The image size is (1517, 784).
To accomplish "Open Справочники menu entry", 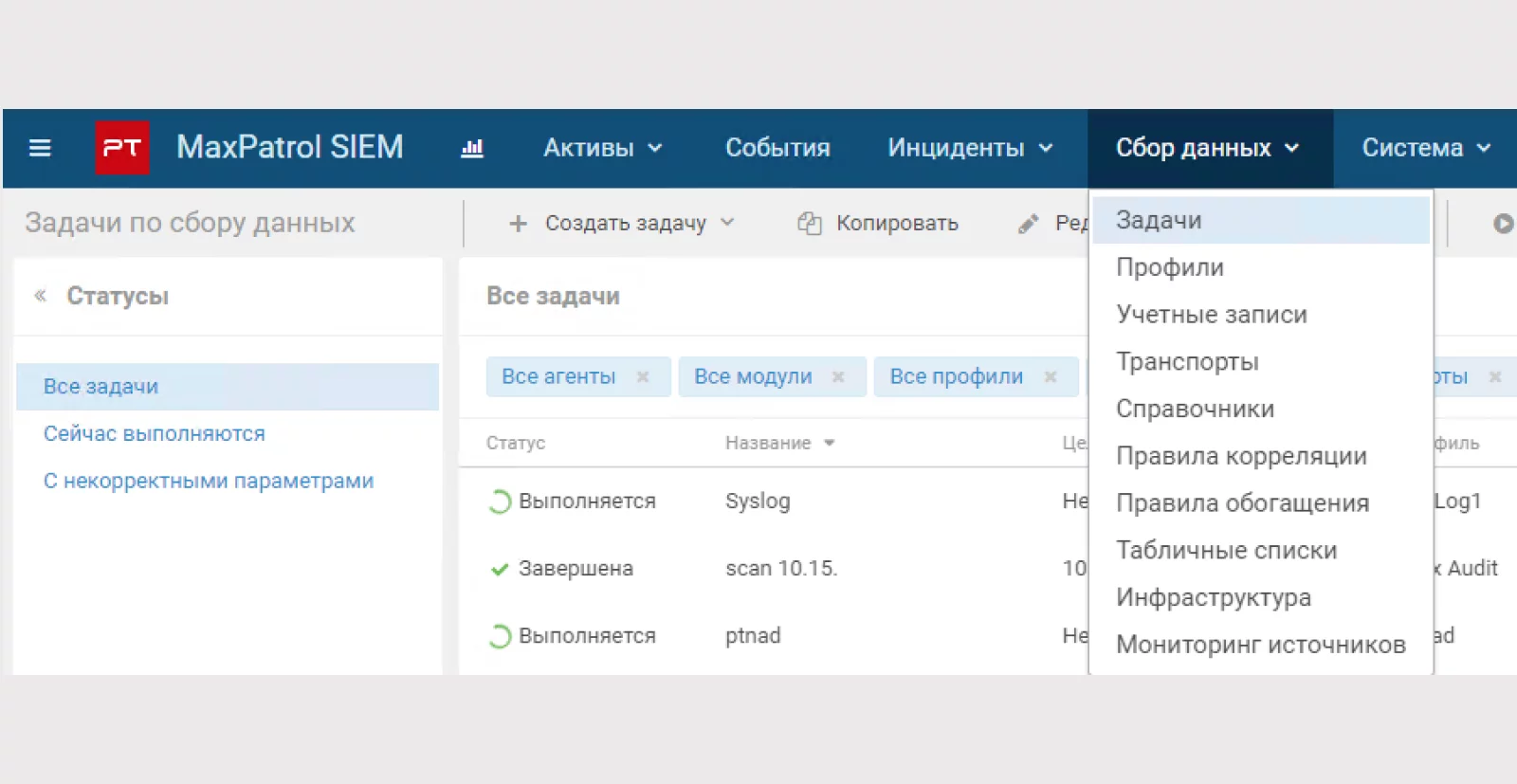I will click(x=1261, y=410).
